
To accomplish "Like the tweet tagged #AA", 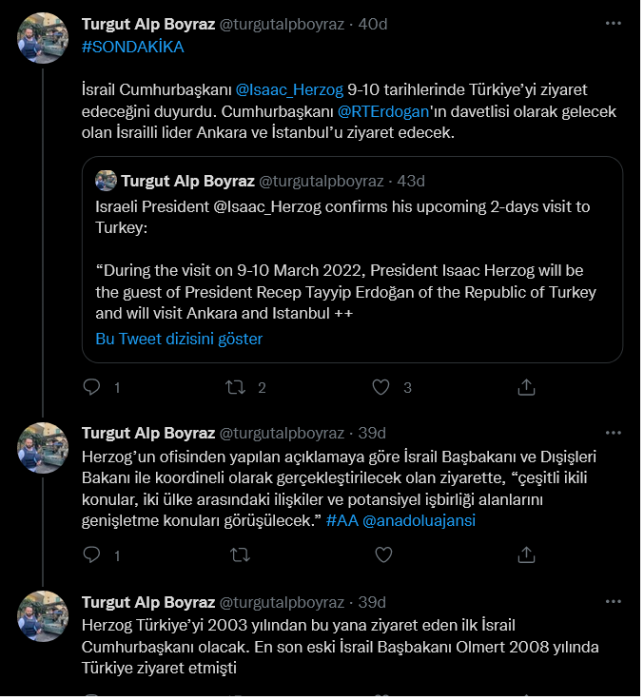I will pyautogui.click(x=380, y=554).
